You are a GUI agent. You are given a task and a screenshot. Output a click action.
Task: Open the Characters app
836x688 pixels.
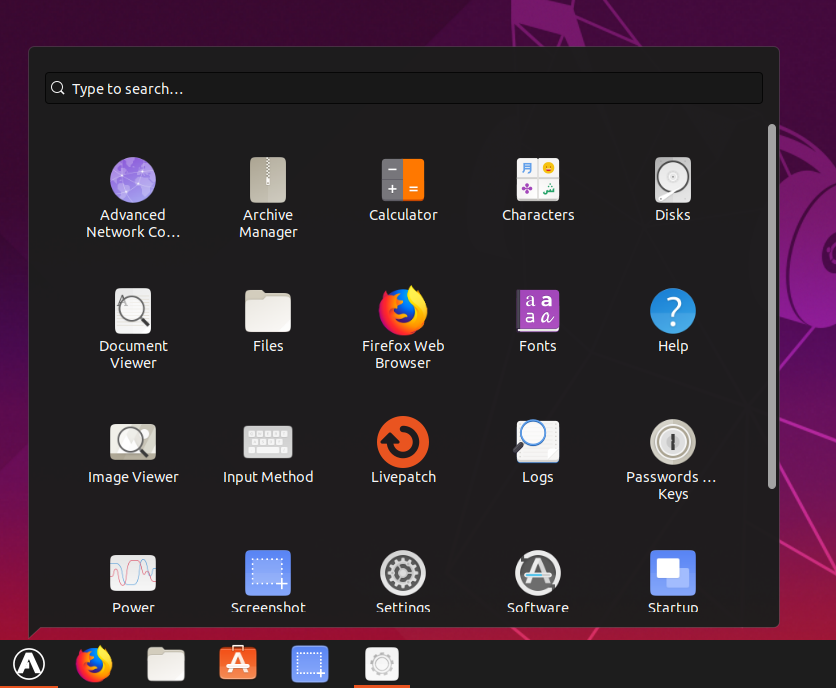point(538,180)
